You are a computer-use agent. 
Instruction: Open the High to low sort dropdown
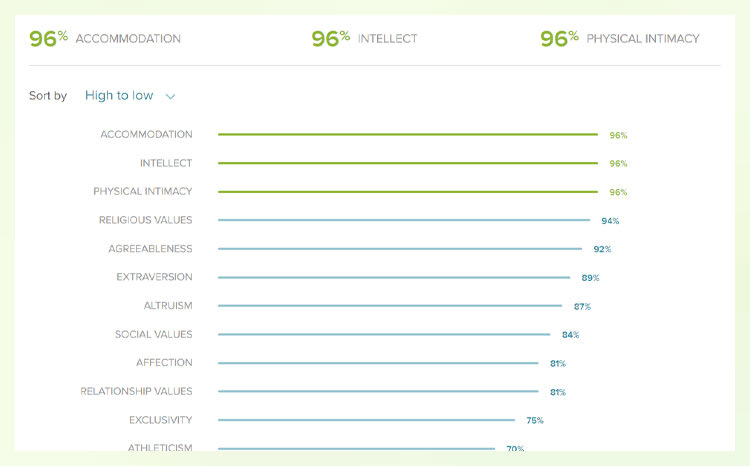(x=130, y=96)
